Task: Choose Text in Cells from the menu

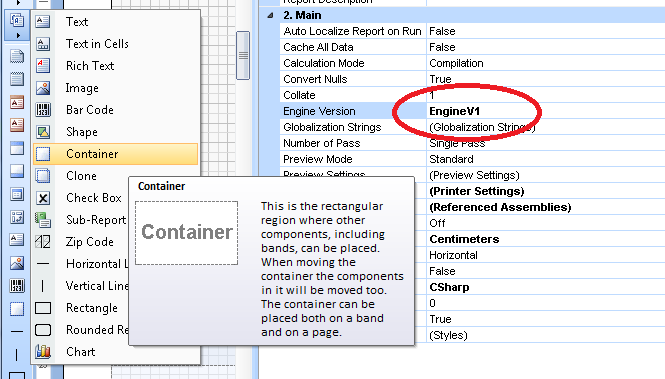Action: coord(115,44)
